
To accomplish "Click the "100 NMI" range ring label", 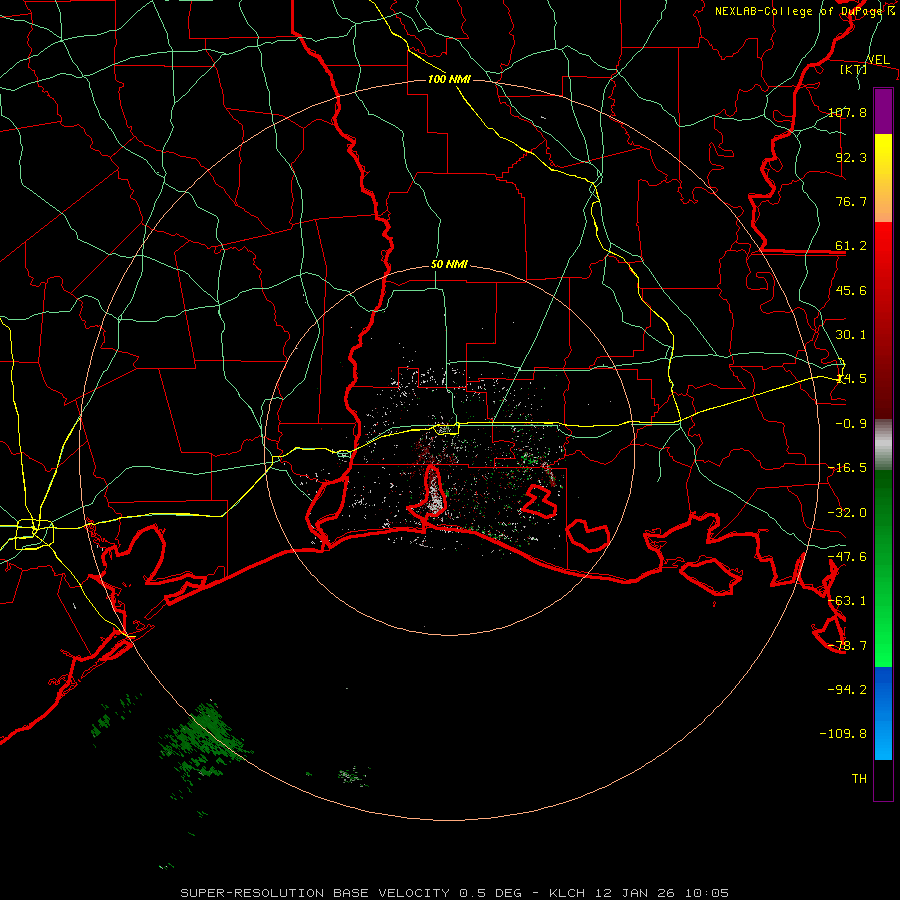I will [449, 79].
